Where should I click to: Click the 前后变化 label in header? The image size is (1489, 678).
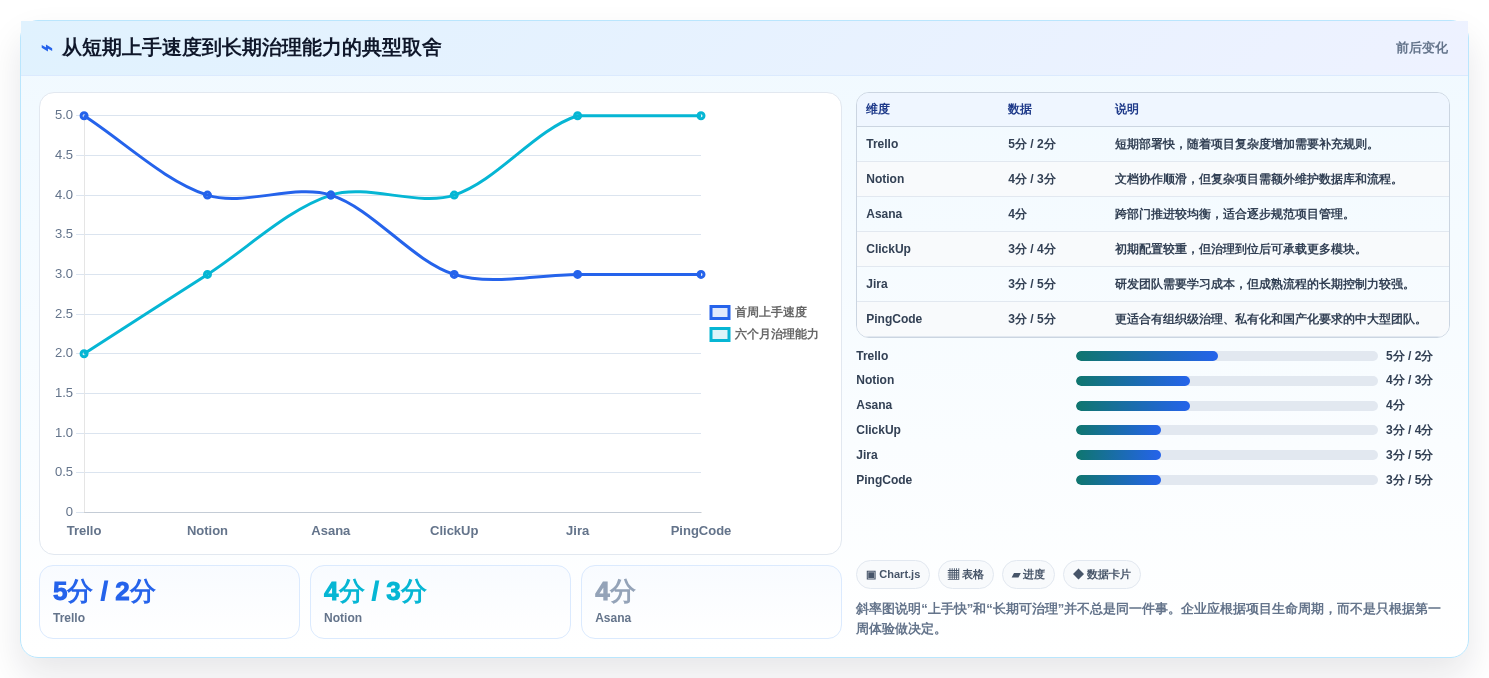[x=1421, y=48]
